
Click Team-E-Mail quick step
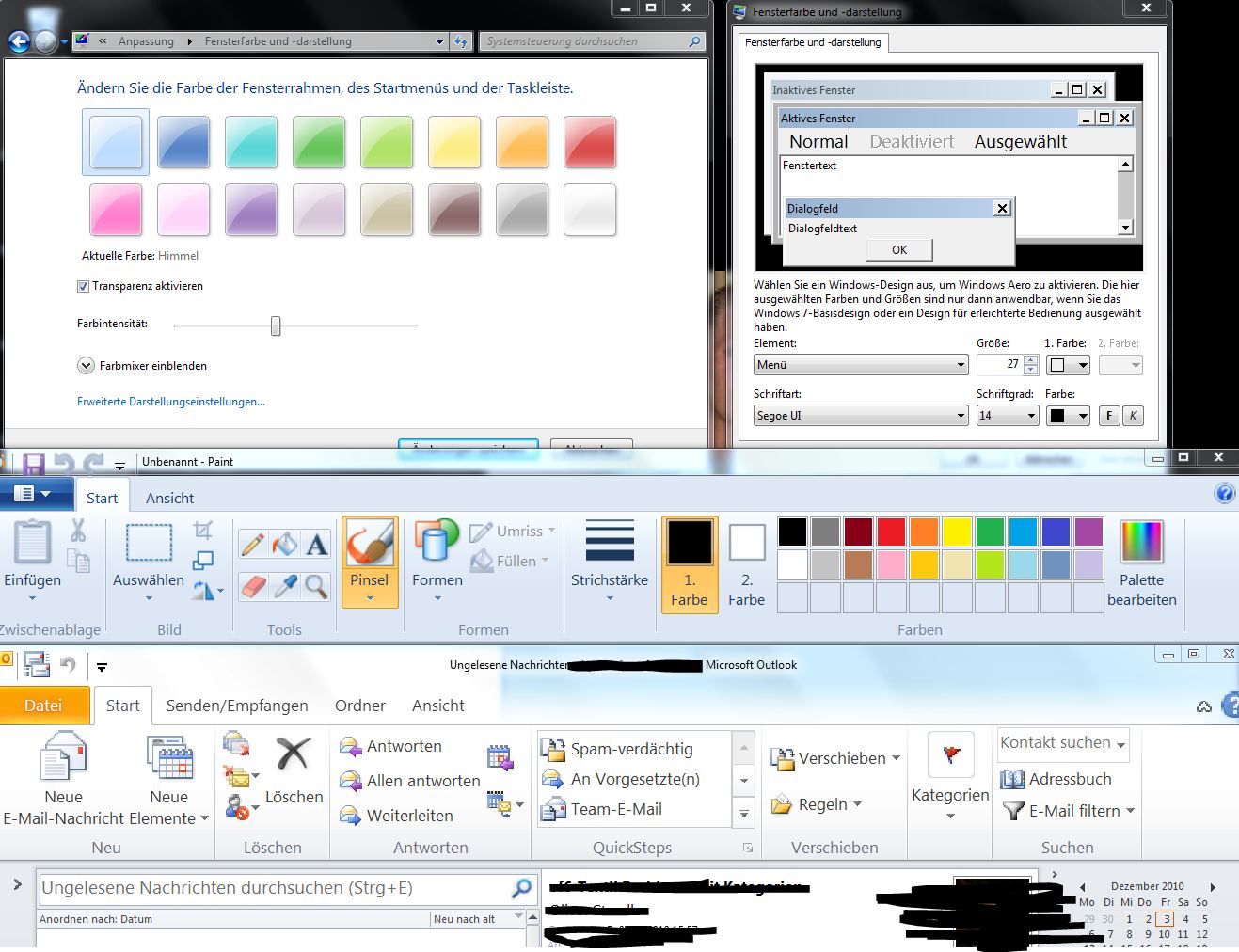(x=602, y=809)
